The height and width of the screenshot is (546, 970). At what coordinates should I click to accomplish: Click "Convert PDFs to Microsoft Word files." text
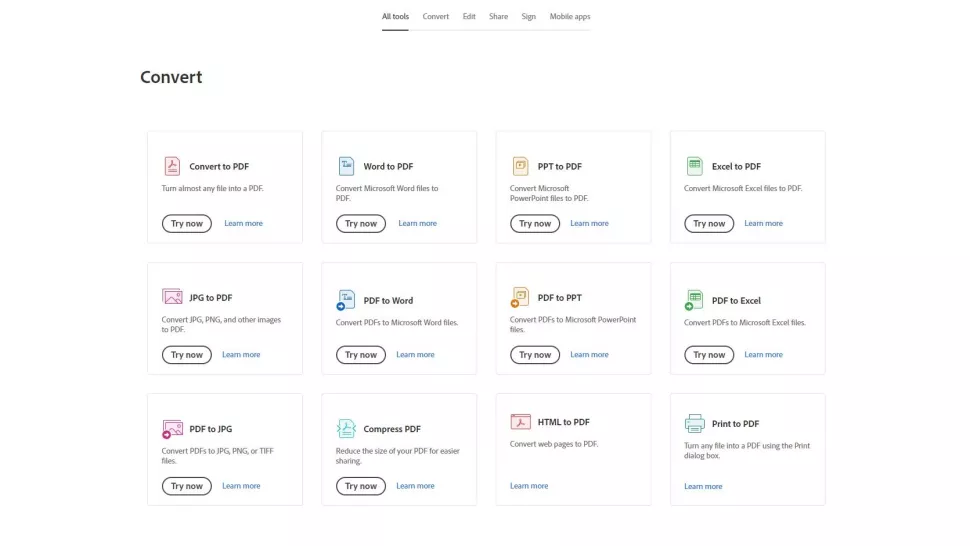pyautogui.click(x=397, y=322)
